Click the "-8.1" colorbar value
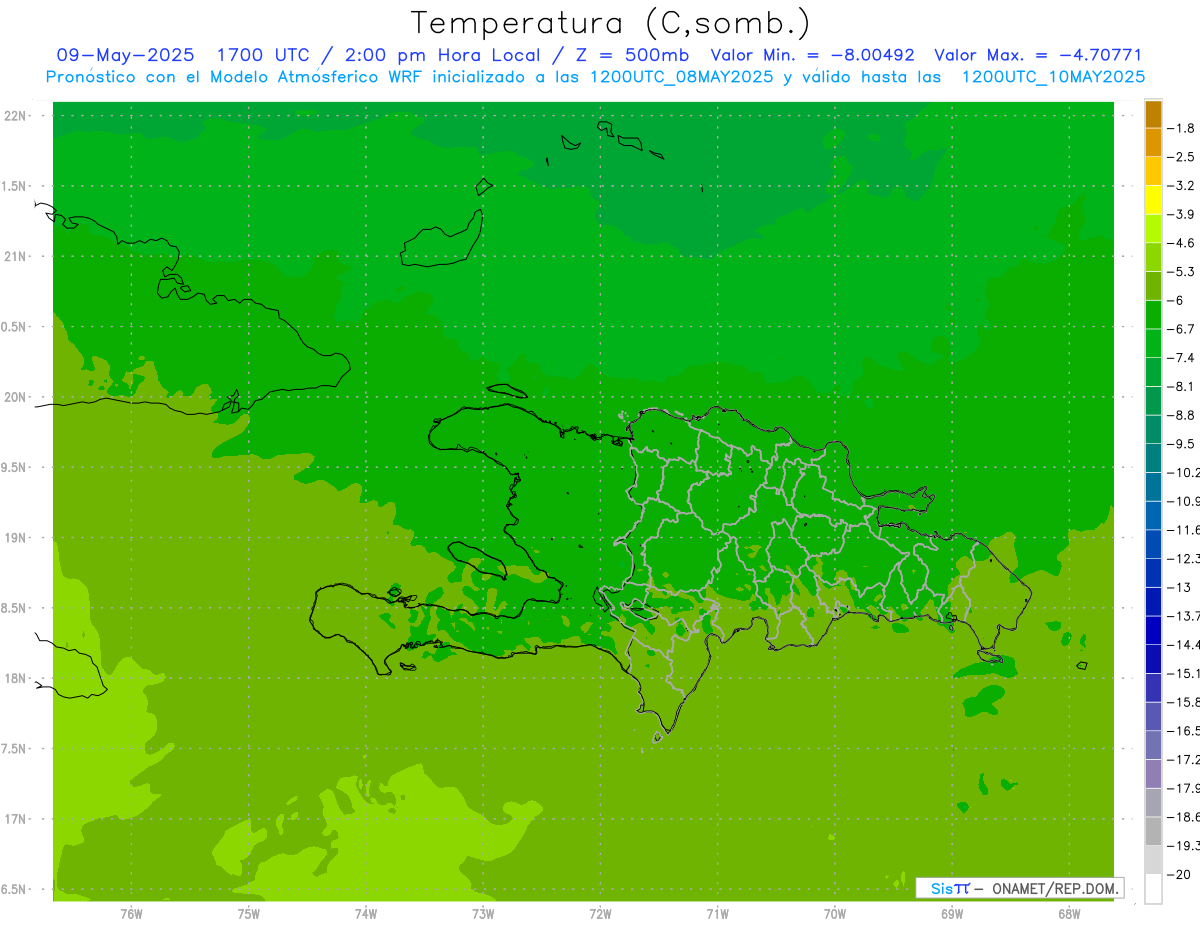The width and height of the screenshot is (1200, 927). [1181, 386]
